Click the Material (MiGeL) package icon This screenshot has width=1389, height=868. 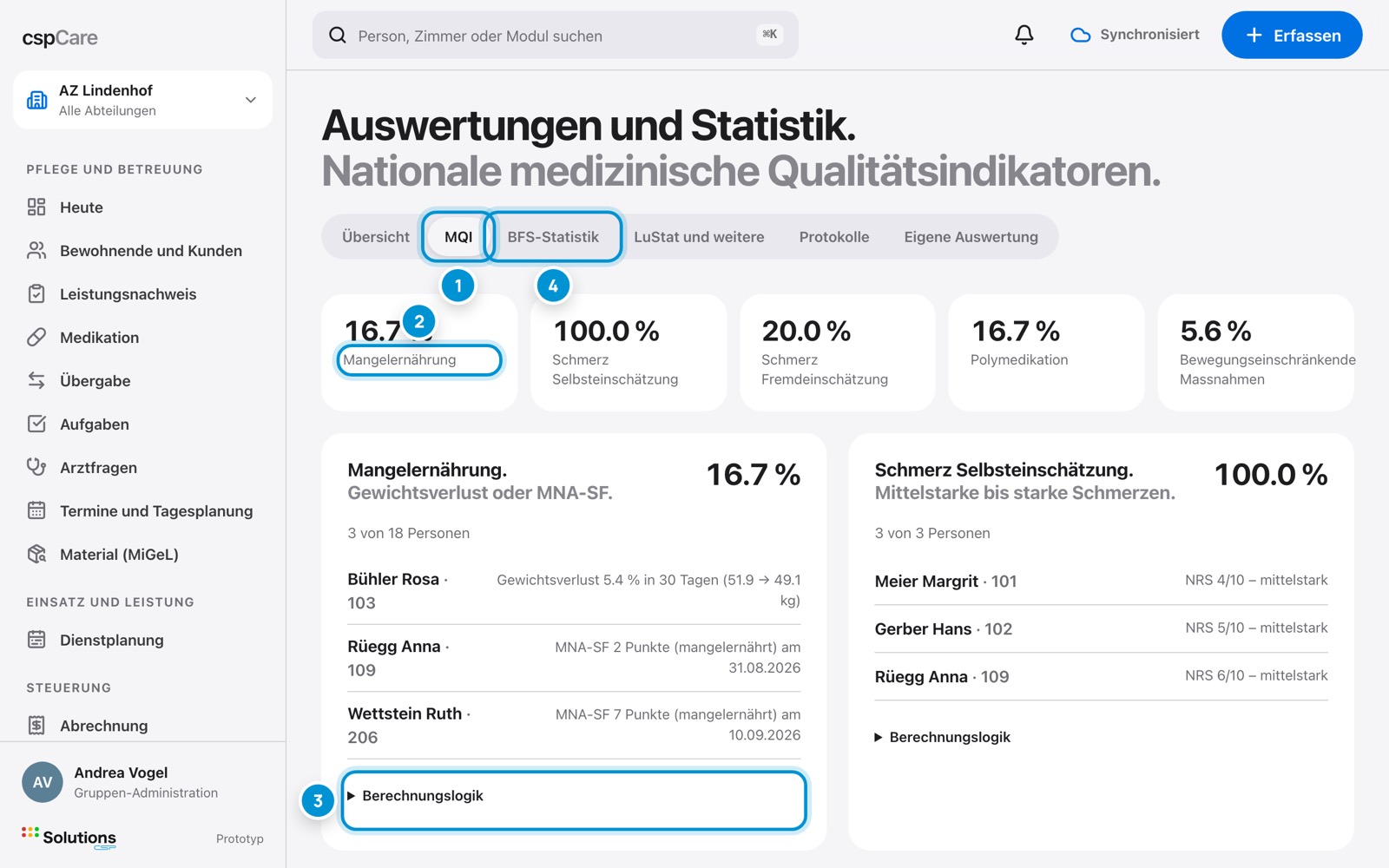tap(36, 554)
